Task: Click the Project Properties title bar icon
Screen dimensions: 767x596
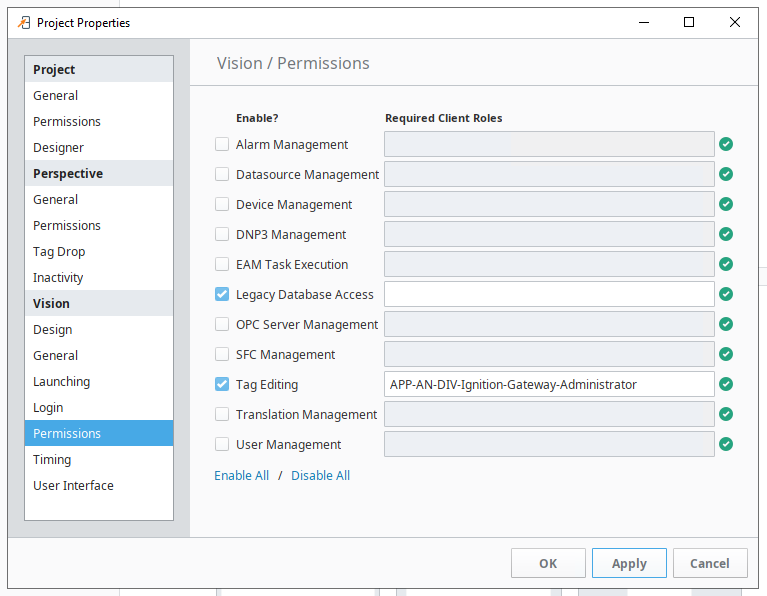Action: click(x=24, y=22)
